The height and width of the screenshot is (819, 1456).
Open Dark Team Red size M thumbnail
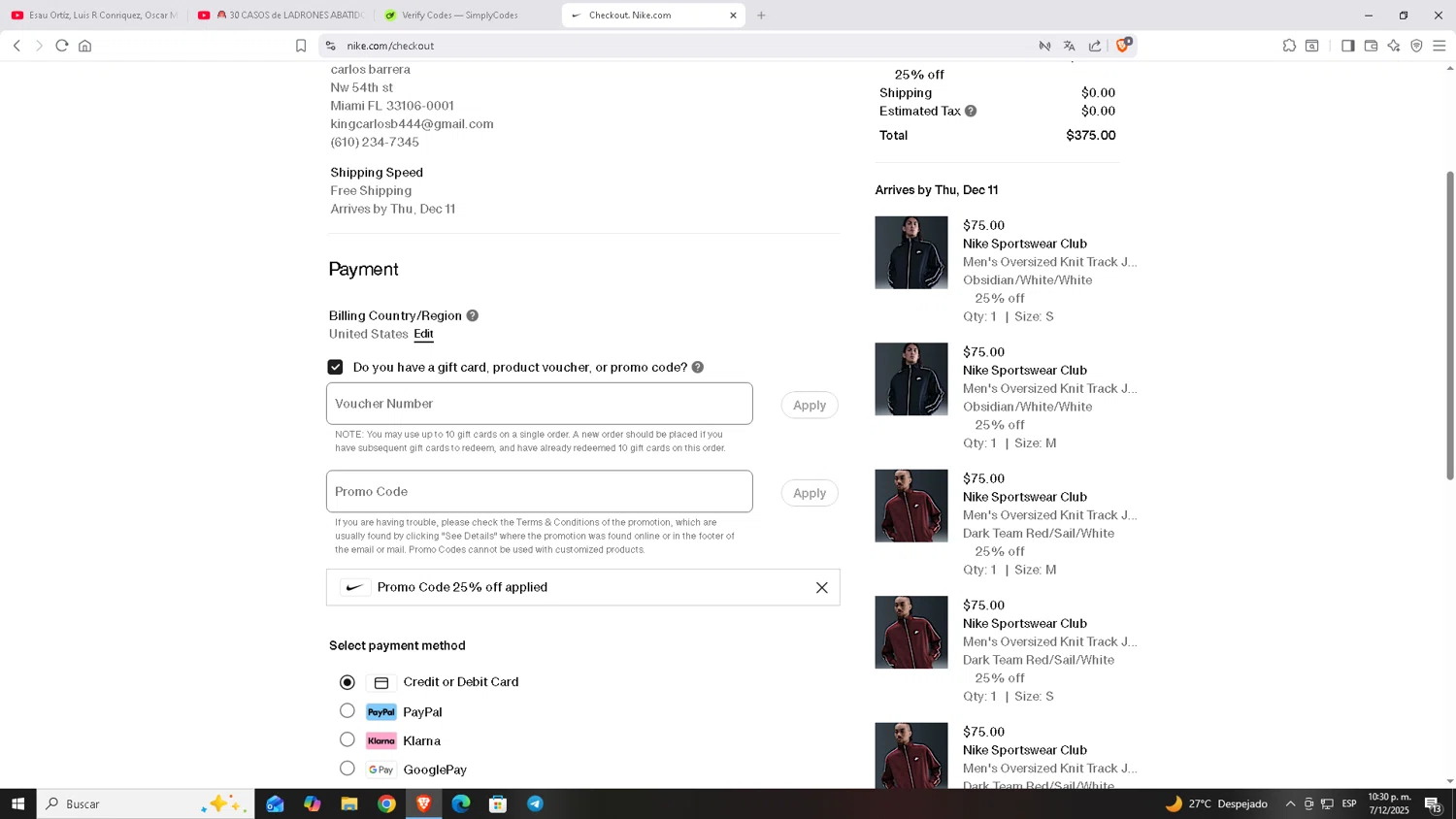point(911,506)
